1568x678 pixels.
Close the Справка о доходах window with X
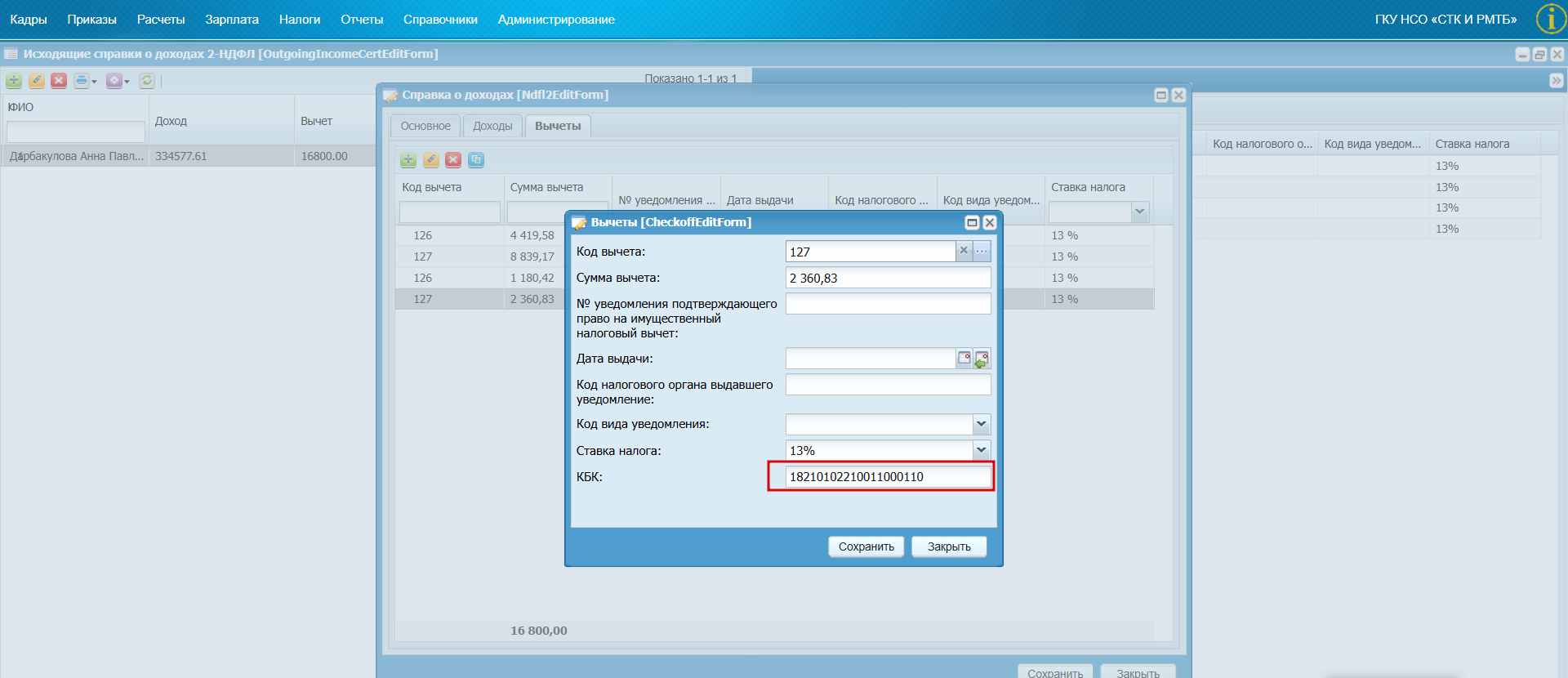(x=1178, y=95)
